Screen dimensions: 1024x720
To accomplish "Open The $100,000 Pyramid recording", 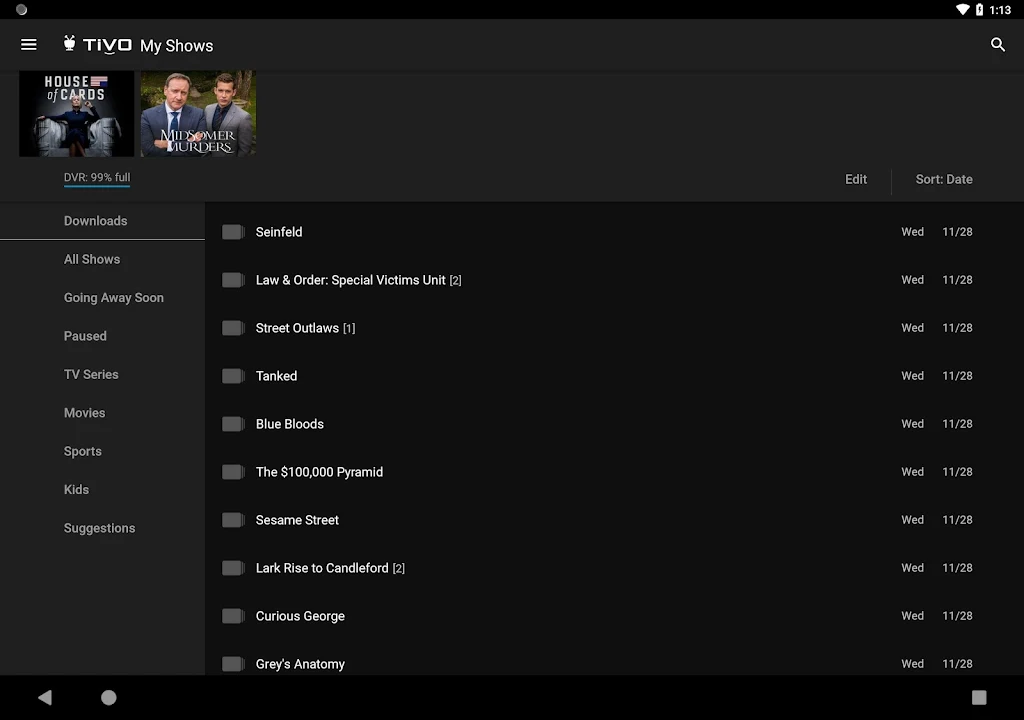I will 319,472.
